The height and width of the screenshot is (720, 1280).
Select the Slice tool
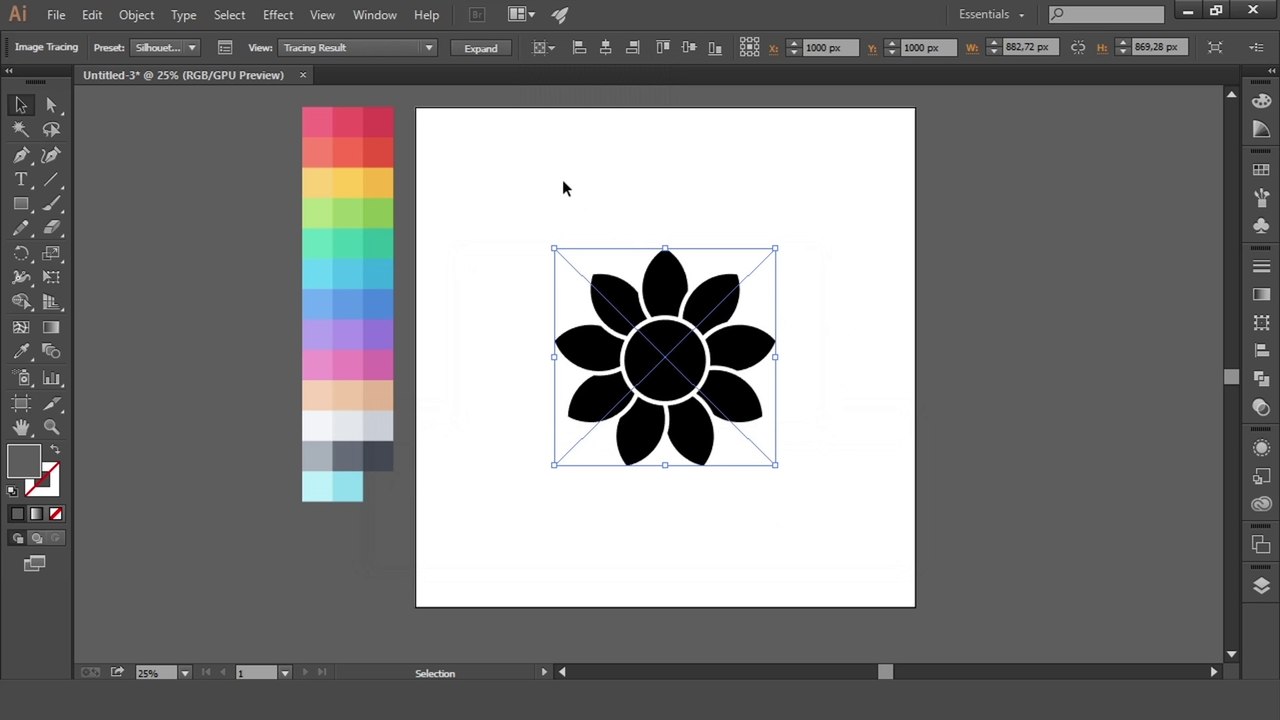52,403
